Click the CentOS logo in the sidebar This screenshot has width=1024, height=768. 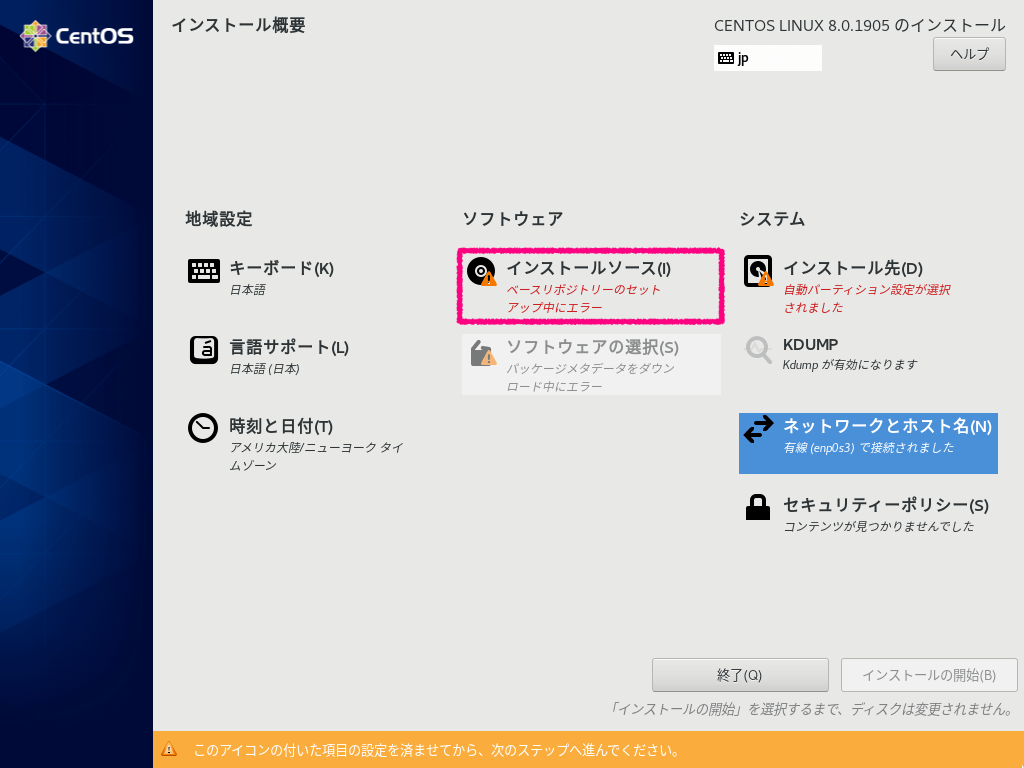76,35
